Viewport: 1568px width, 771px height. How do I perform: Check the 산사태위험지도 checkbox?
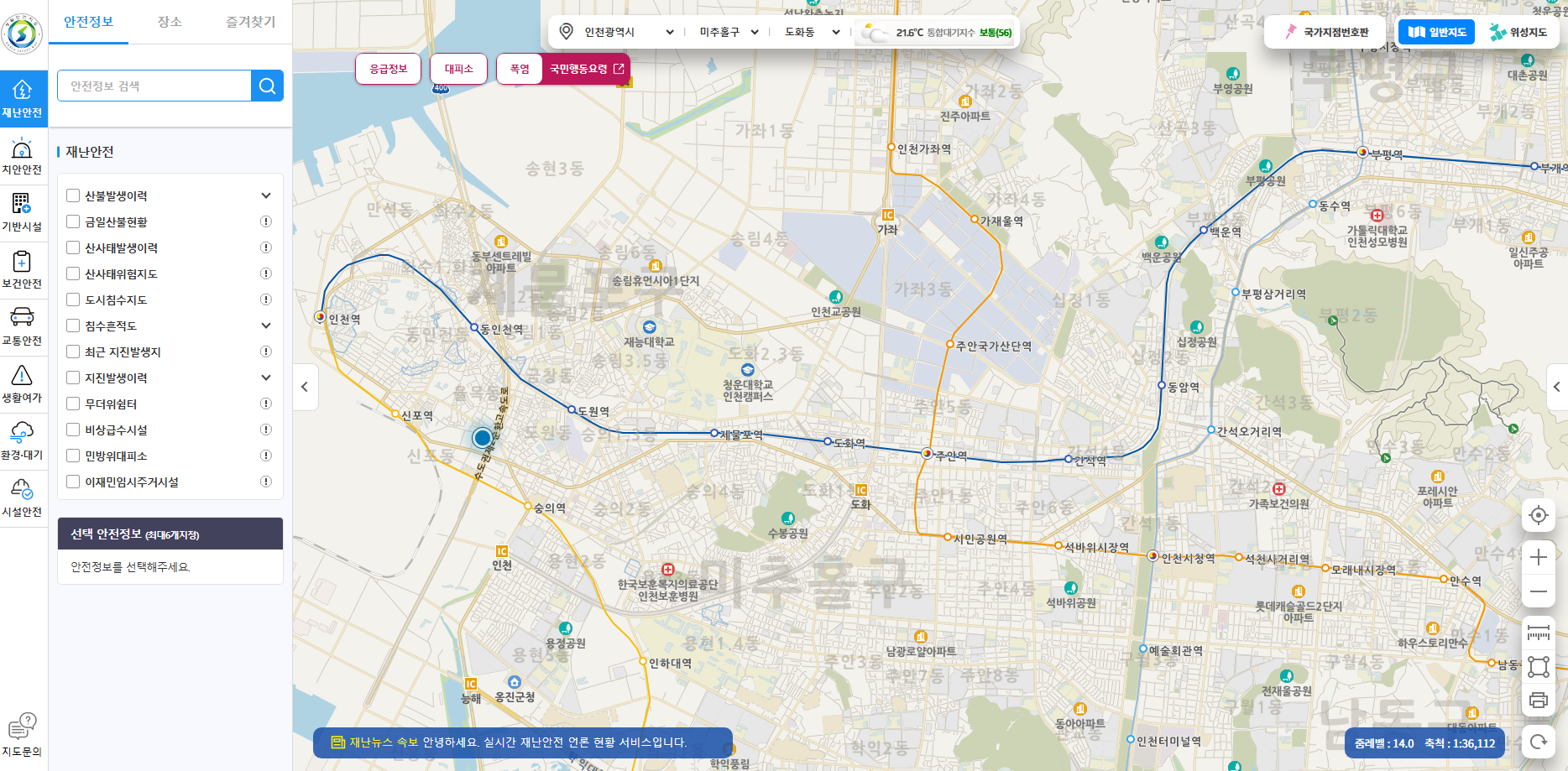(x=73, y=273)
